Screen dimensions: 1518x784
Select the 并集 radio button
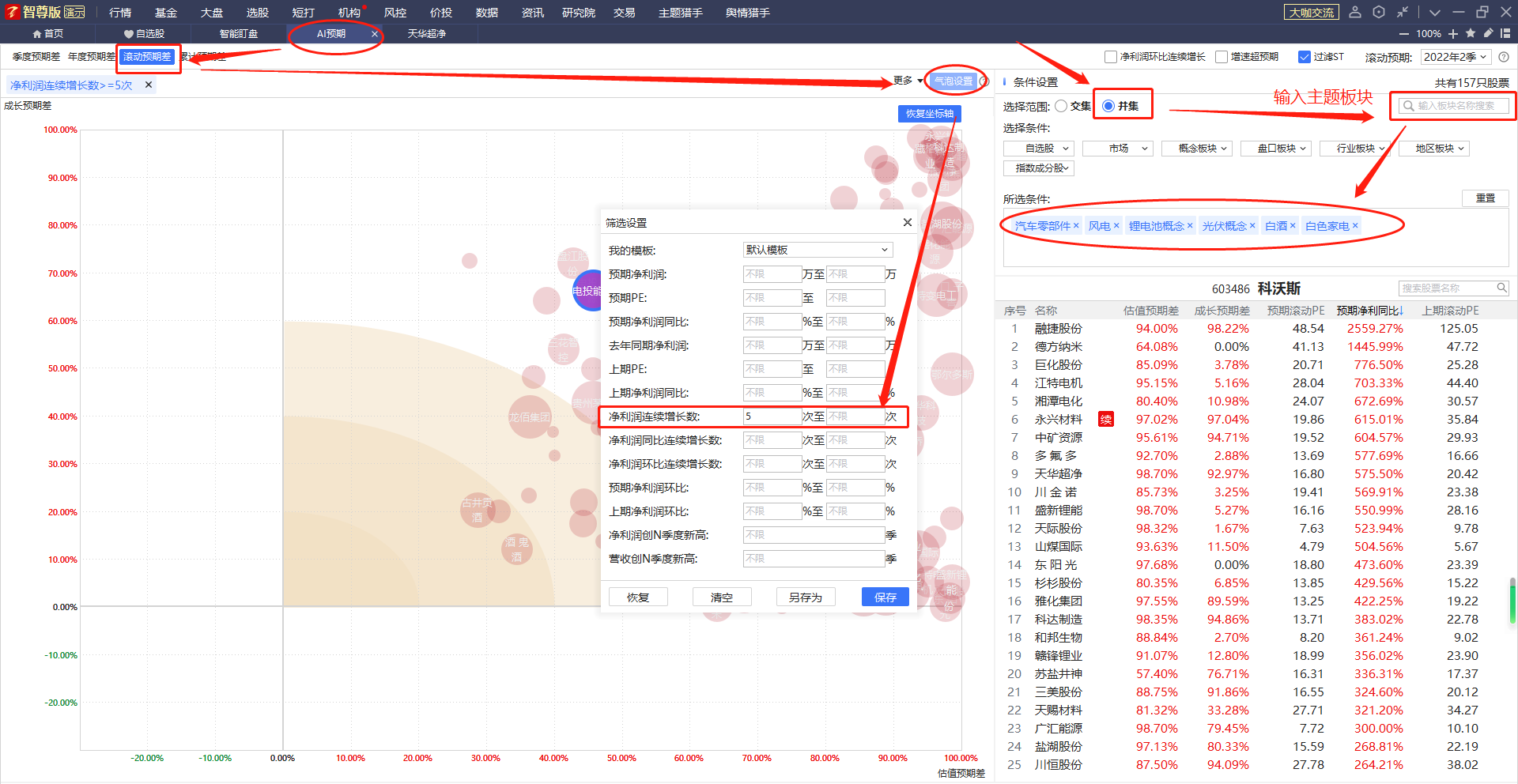pyautogui.click(x=1108, y=106)
